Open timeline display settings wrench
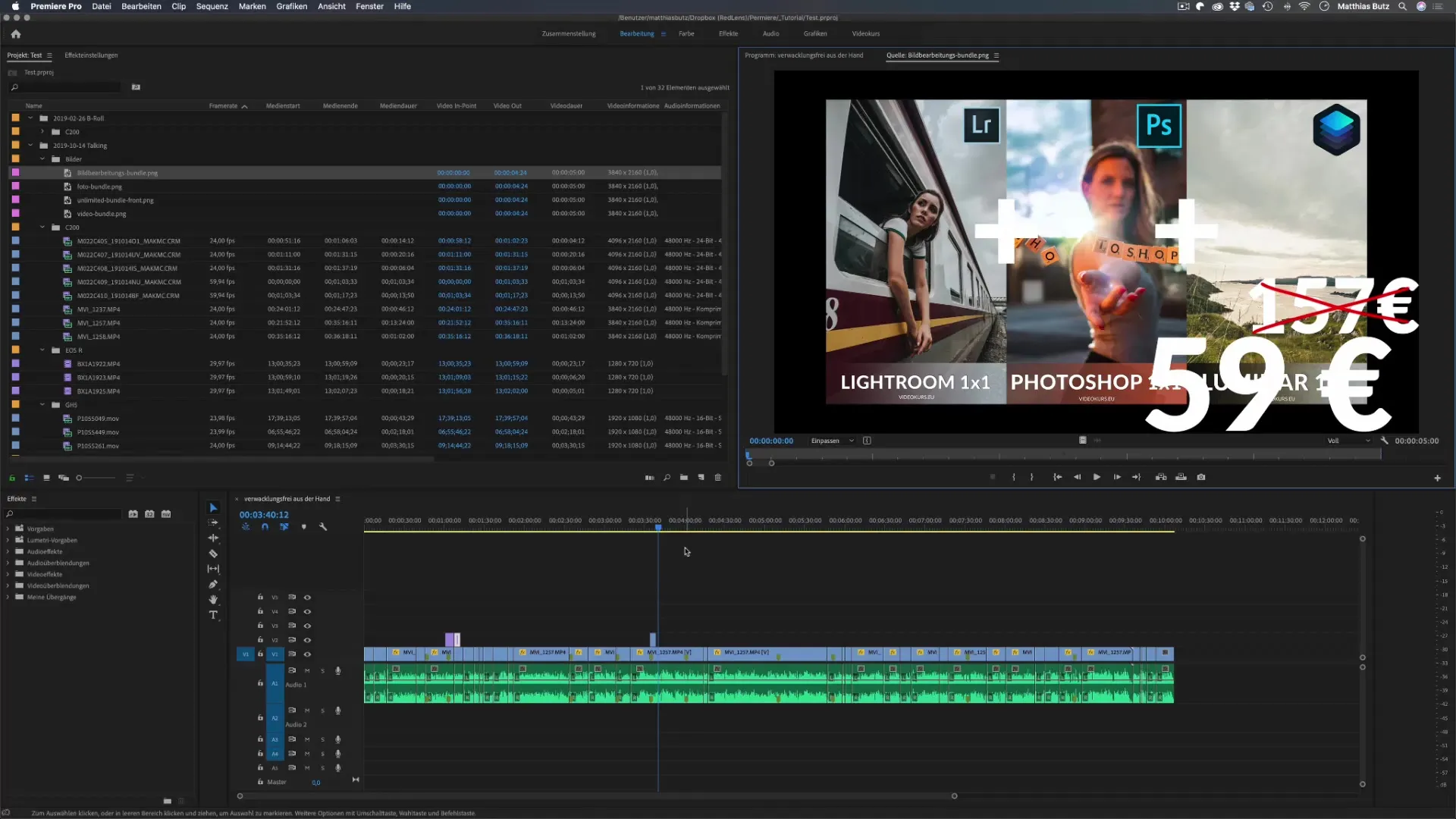This screenshot has width=1456, height=819. [x=323, y=526]
